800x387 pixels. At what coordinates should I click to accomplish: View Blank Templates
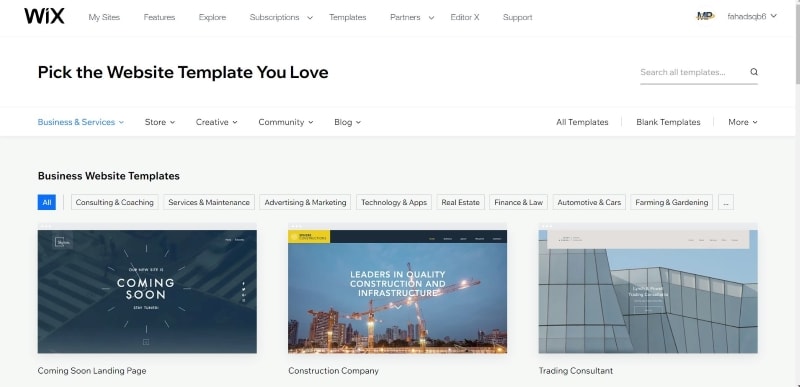(x=668, y=122)
